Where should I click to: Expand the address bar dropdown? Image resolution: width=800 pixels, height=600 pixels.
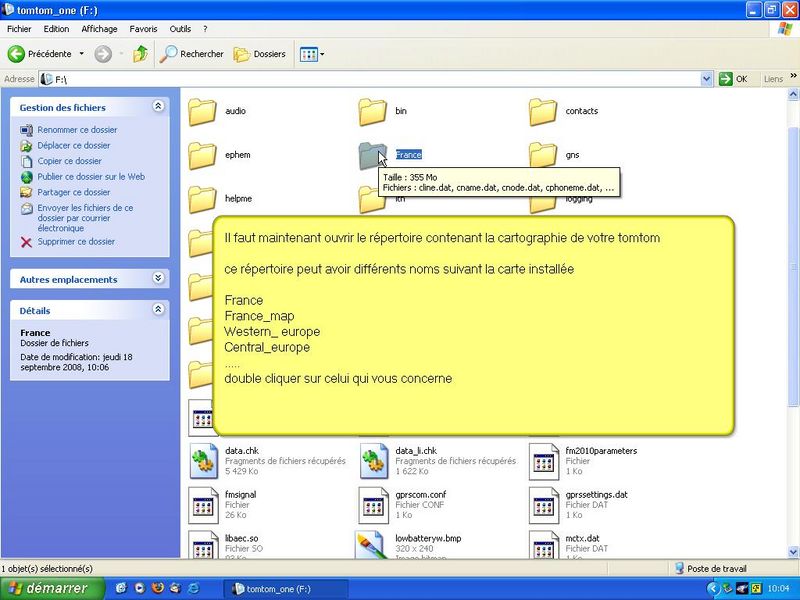pos(706,79)
